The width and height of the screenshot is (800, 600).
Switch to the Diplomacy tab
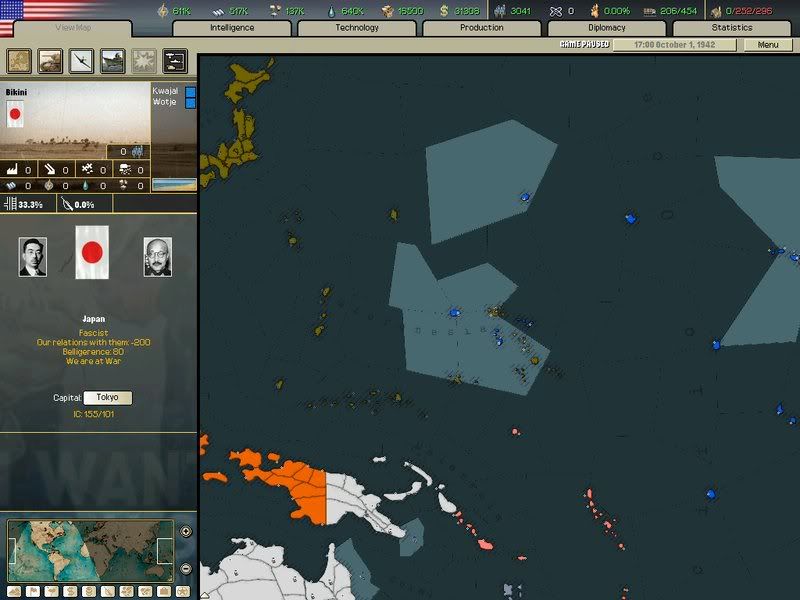(607, 28)
